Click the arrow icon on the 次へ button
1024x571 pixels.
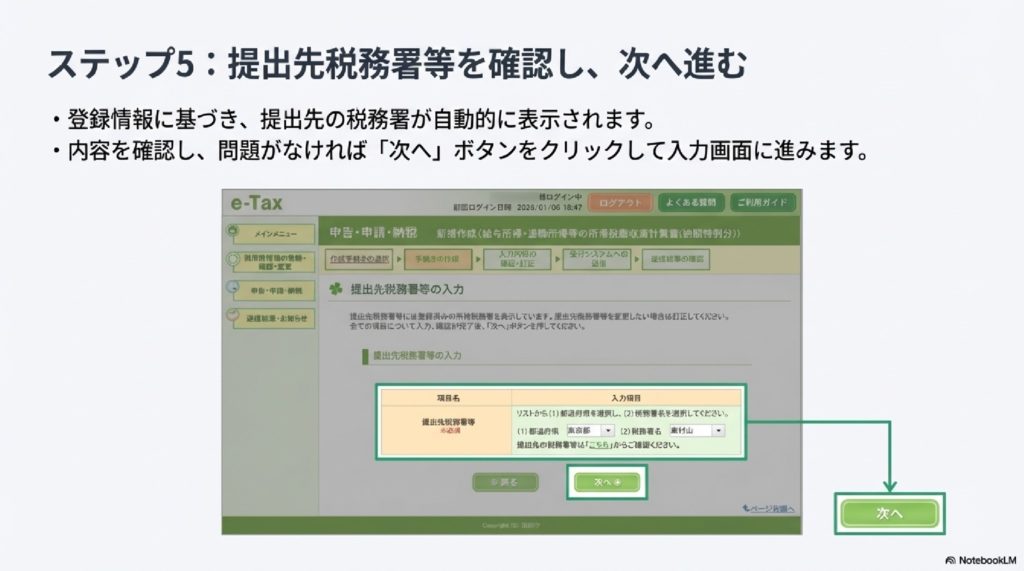pyautogui.click(x=618, y=482)
